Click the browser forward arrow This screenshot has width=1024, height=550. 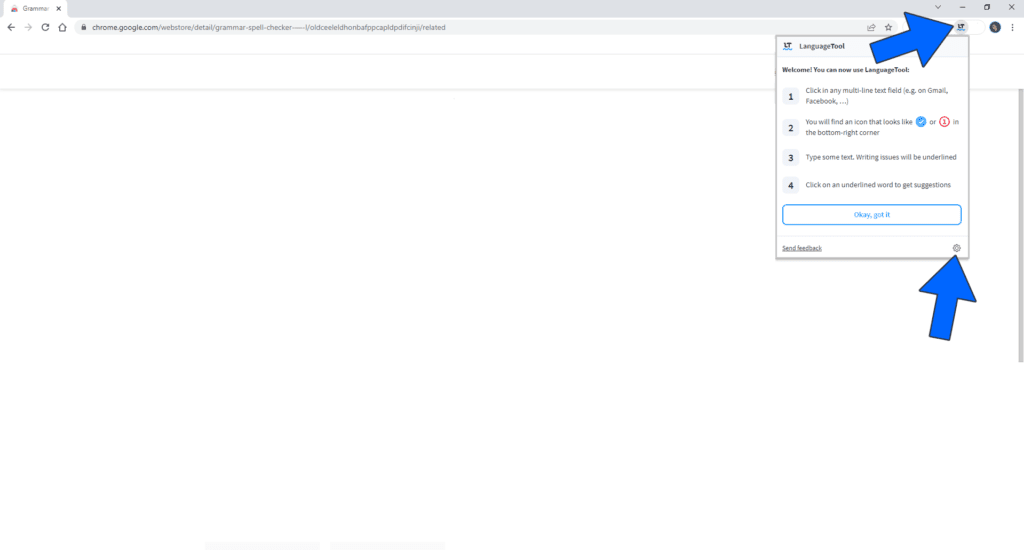coord(28,27)
